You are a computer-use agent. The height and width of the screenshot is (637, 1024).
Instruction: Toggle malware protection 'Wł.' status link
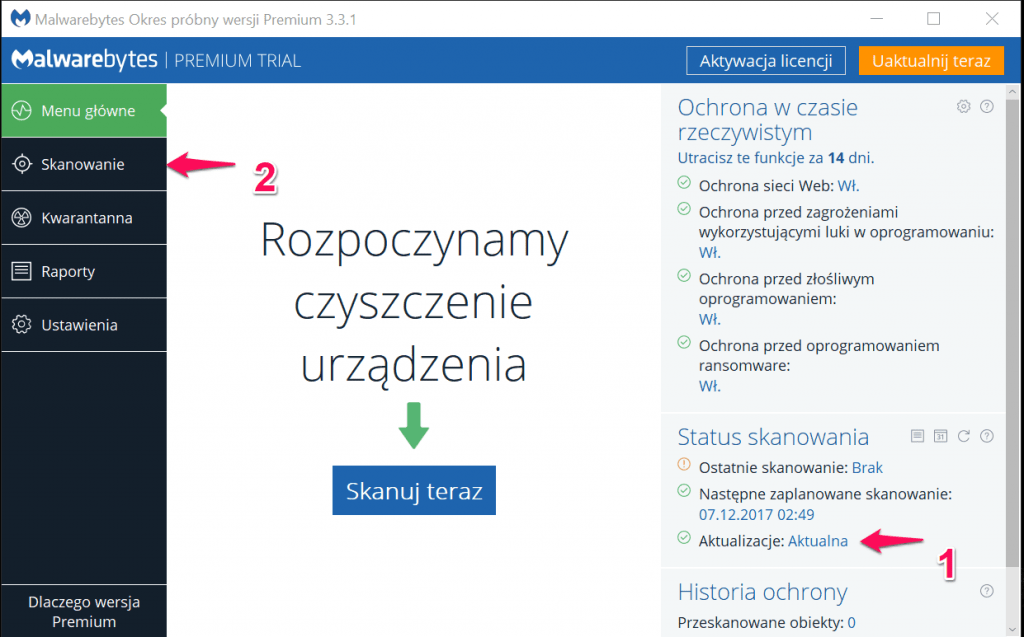(x=710, y=319)
